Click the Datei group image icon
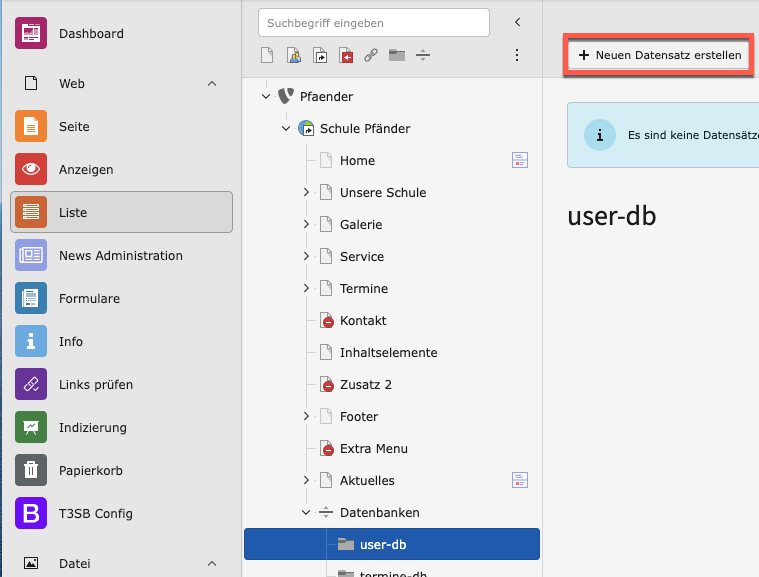Screen dimensions: 759x577 point(31,563)
